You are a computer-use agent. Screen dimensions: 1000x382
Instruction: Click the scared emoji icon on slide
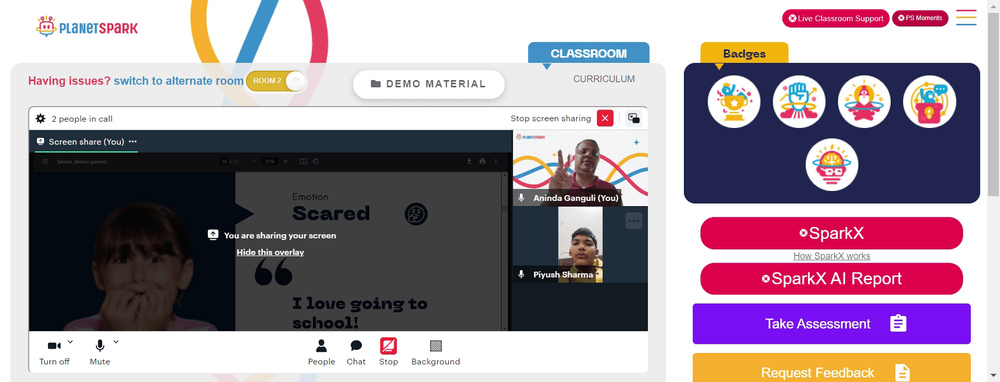(416, 214)
